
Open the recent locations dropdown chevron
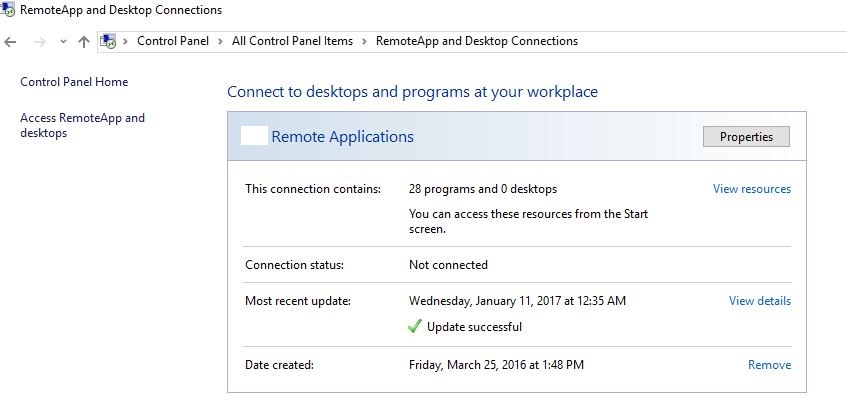tap(63, 42)
